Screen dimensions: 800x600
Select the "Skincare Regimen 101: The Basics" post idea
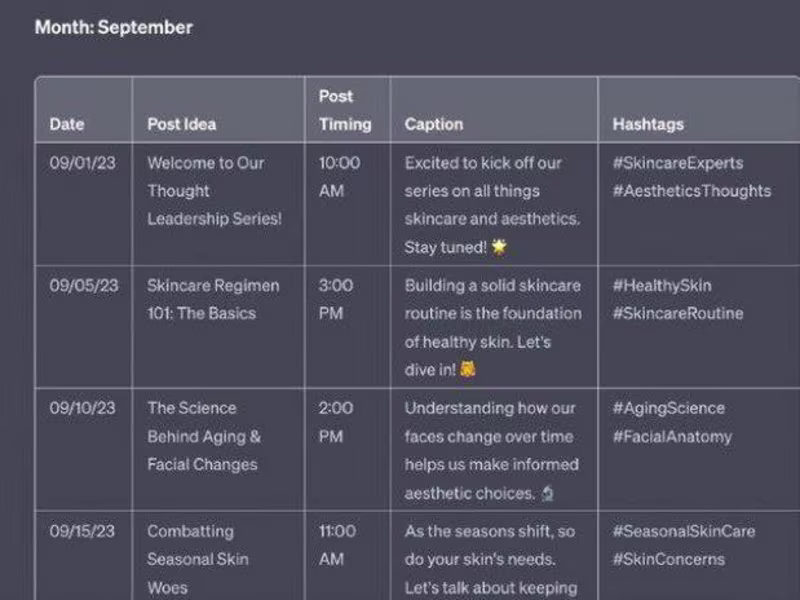pos(213,299)
